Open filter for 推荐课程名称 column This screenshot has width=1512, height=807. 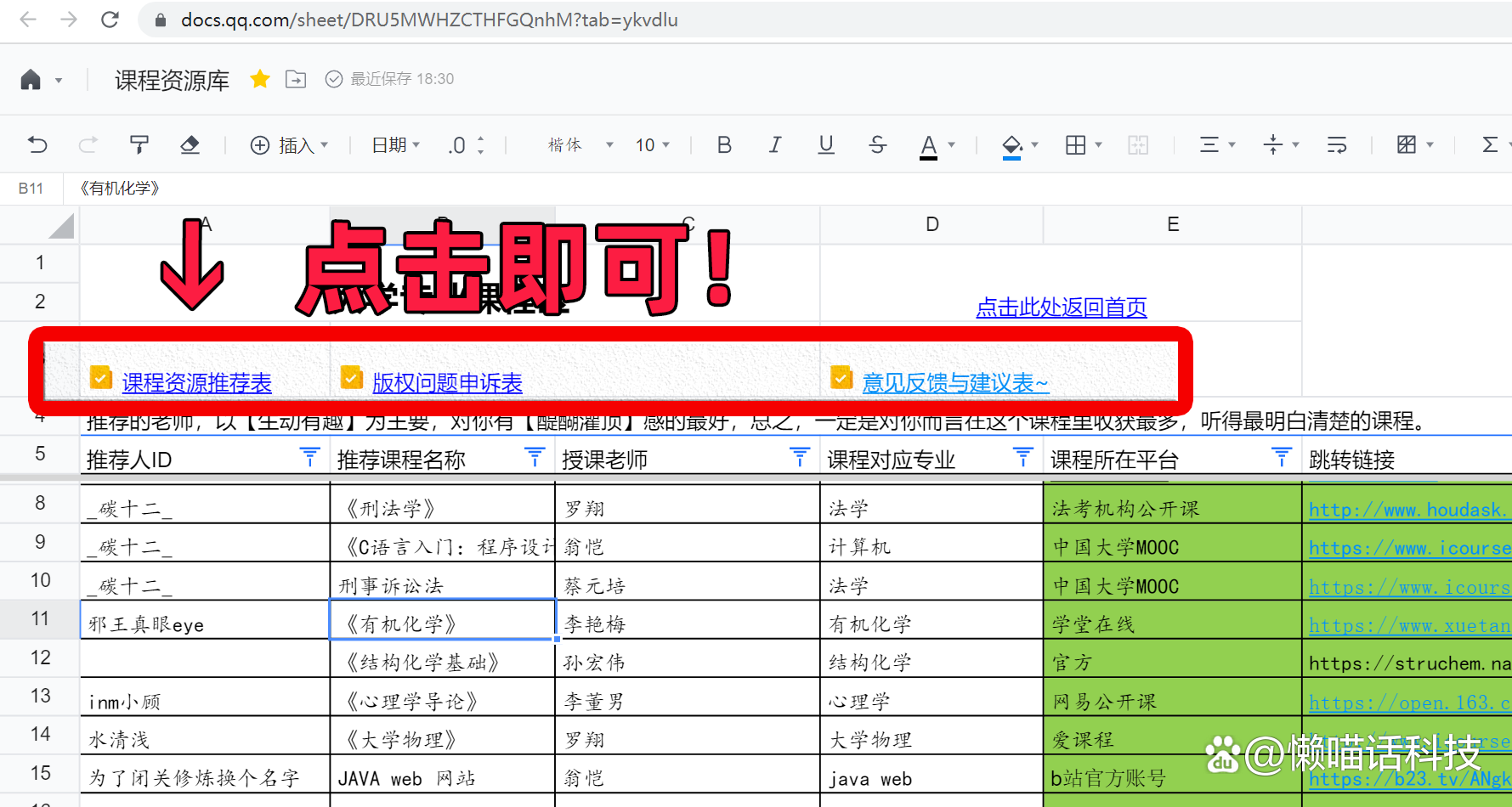coord(535,458)
